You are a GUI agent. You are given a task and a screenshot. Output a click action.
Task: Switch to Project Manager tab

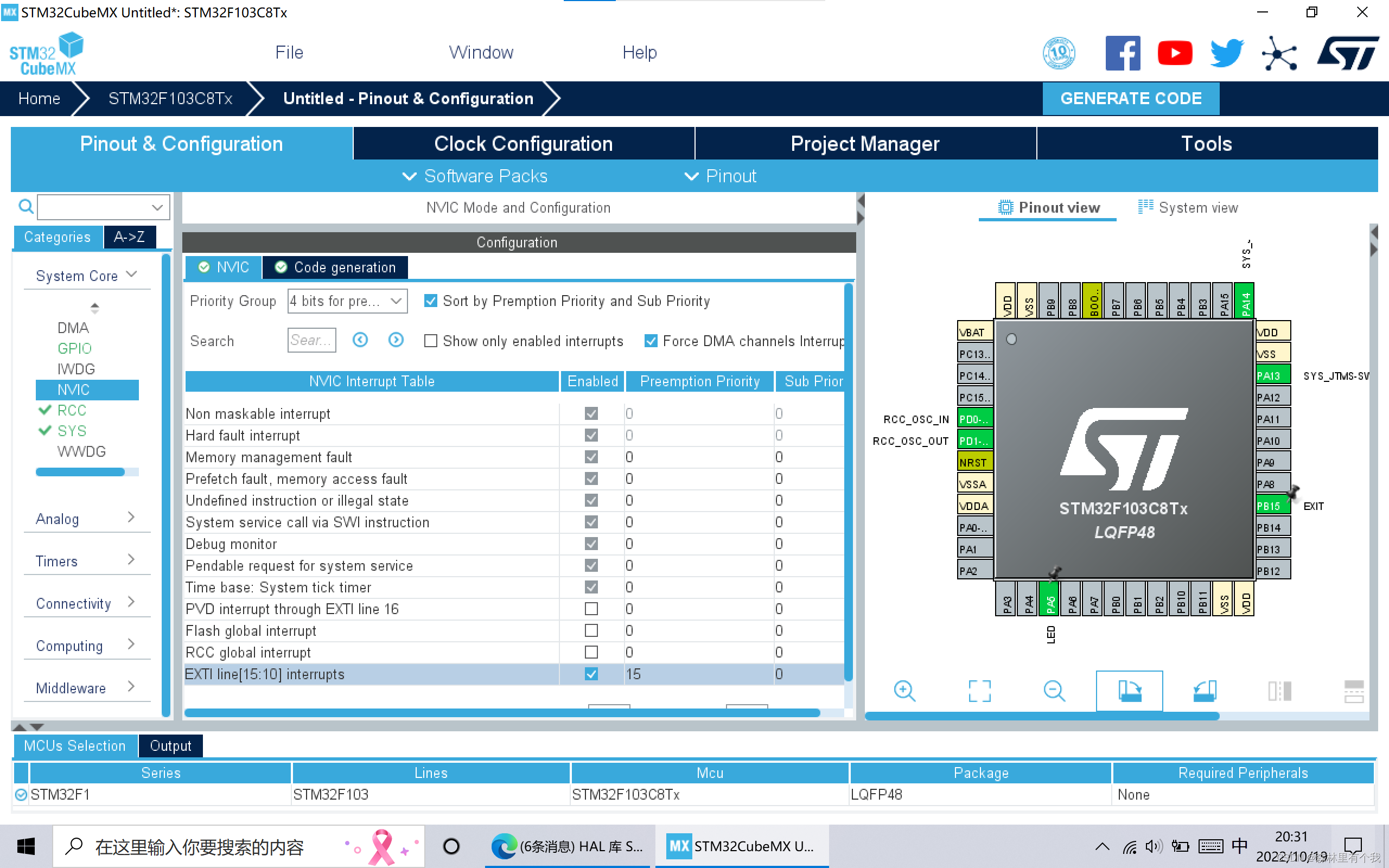point(865,144)
